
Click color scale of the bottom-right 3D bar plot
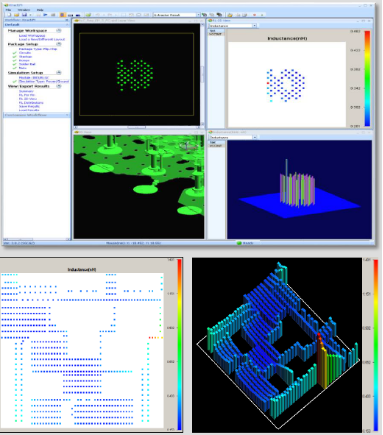[x=376, y=346]
